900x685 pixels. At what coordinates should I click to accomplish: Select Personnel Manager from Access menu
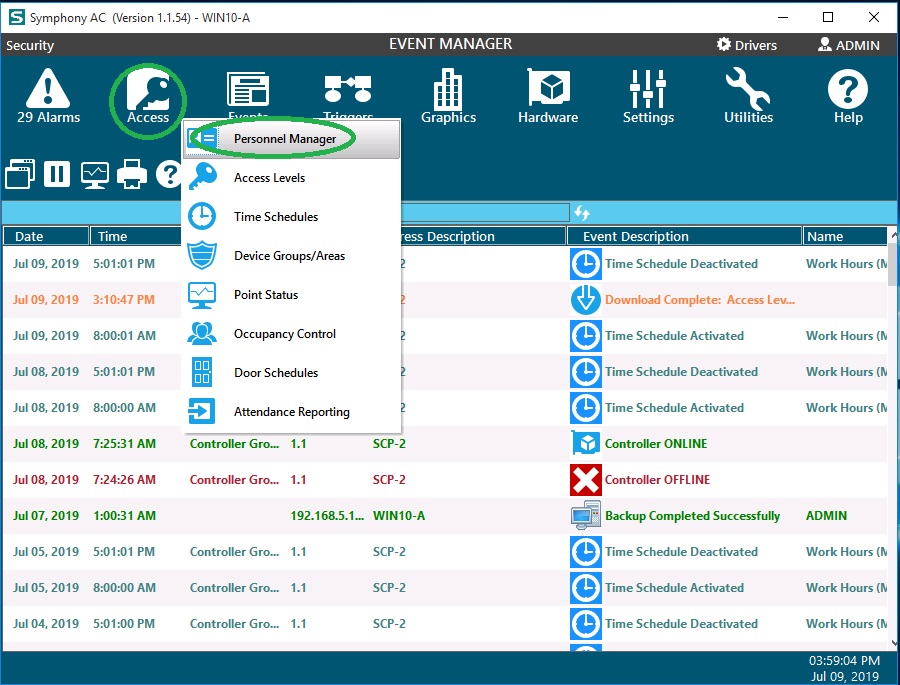point(292,139)
